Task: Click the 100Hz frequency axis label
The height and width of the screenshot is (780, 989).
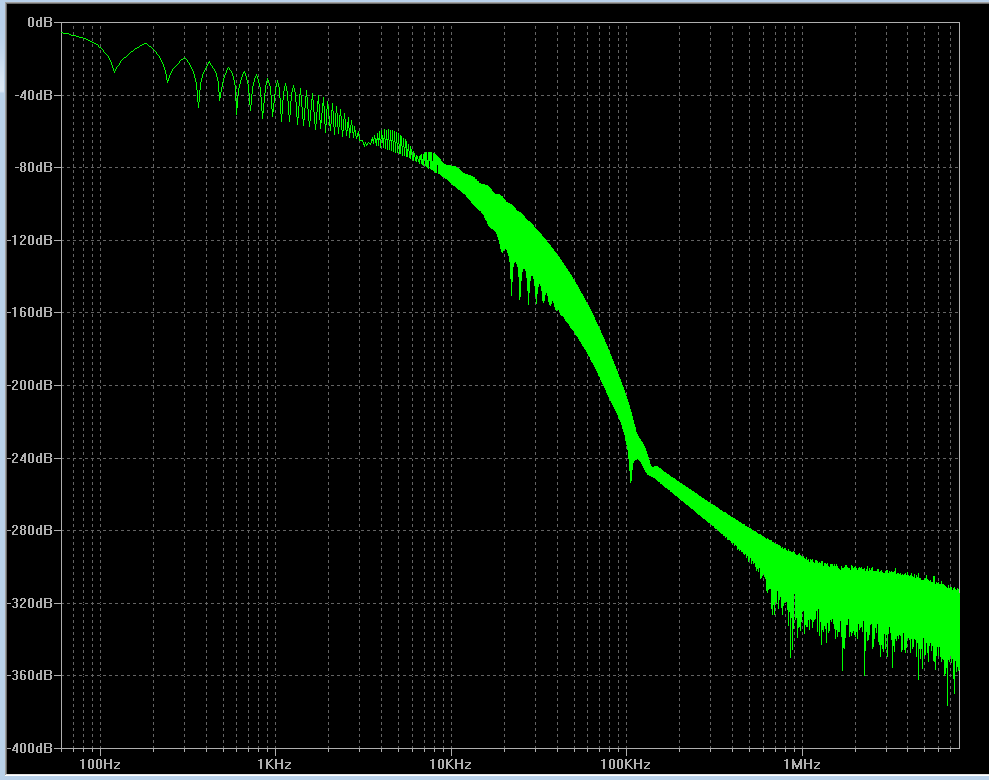Action: point(100,764)
